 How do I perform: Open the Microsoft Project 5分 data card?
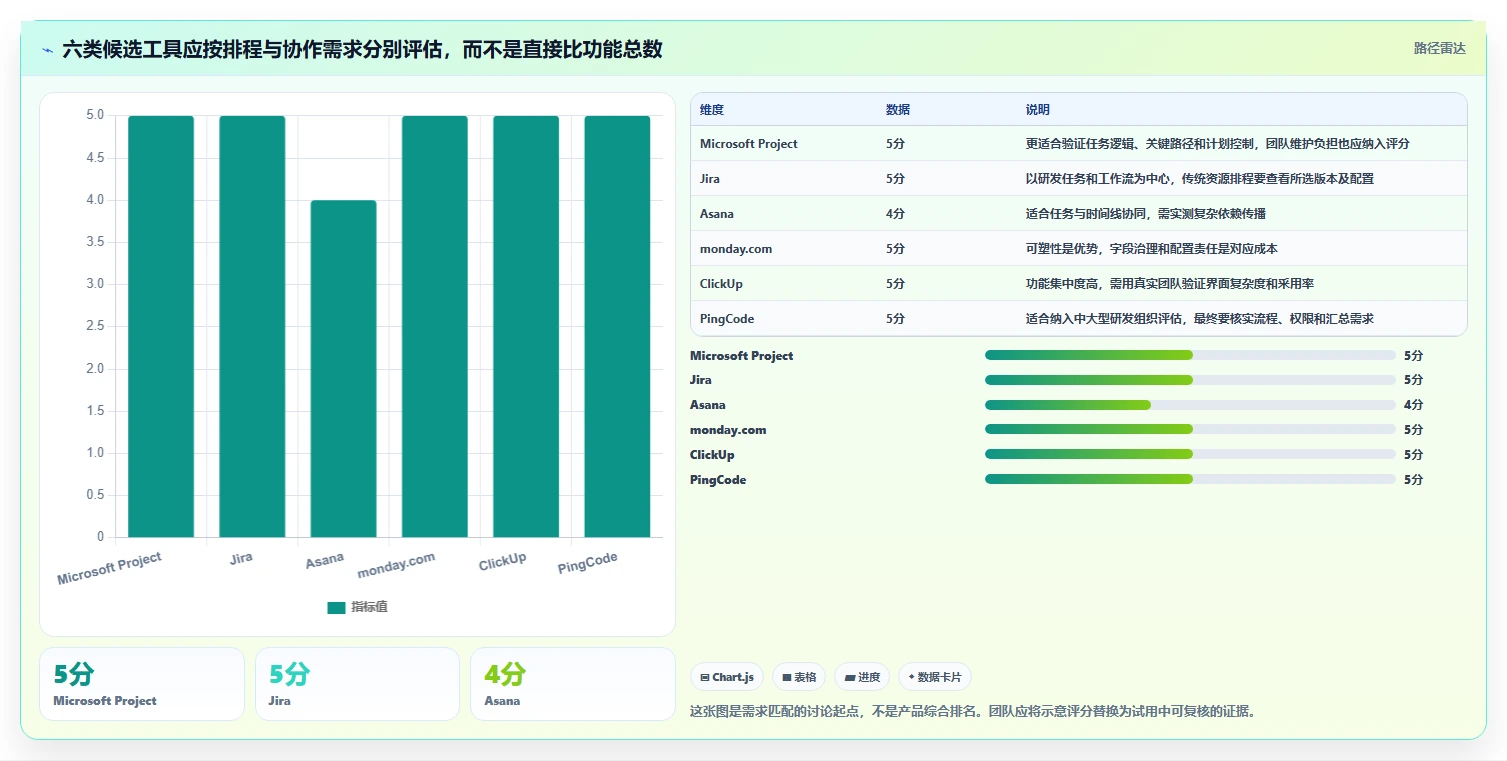coord(142,684)
